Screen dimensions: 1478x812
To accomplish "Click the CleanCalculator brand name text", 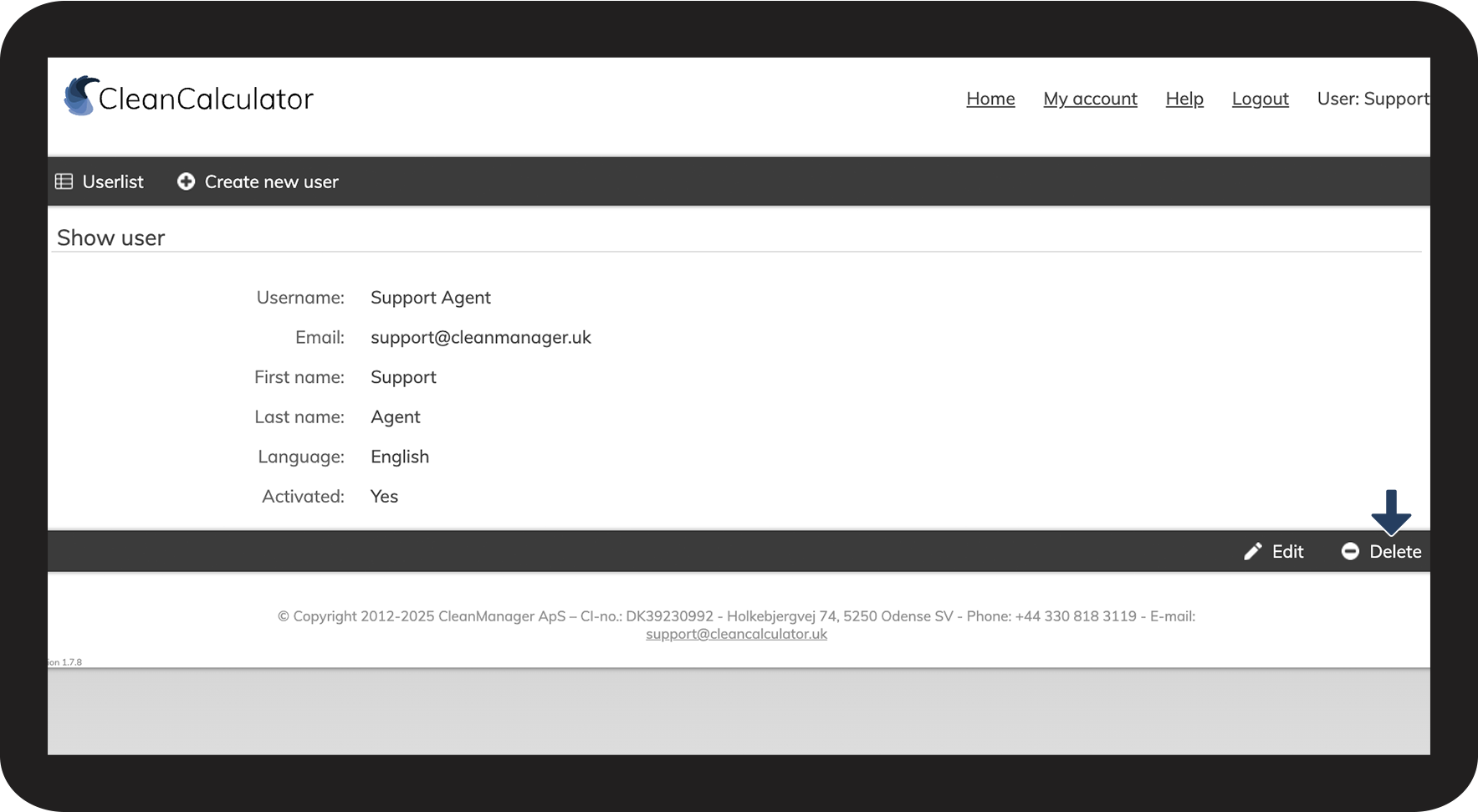I will 206,99.
